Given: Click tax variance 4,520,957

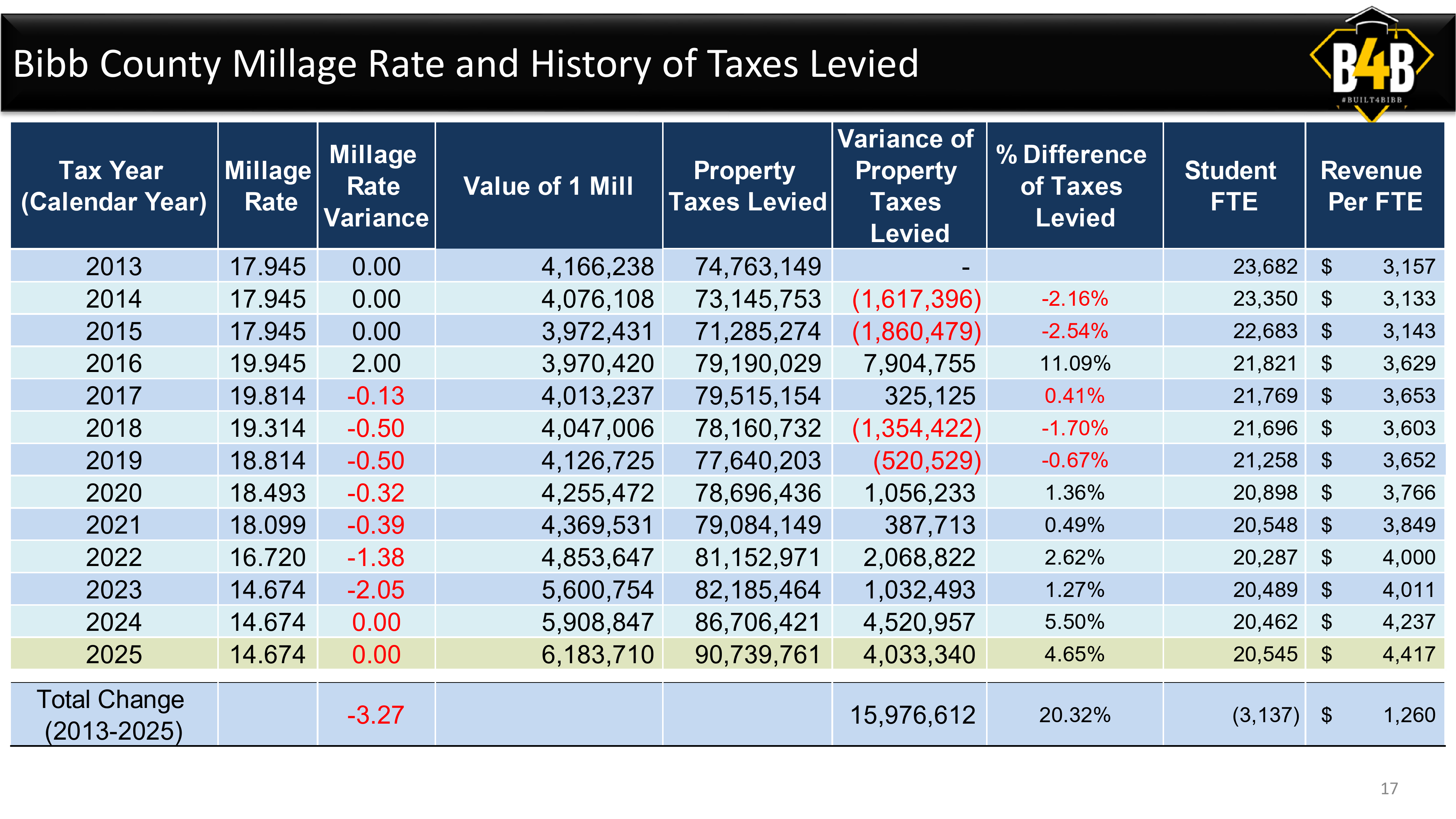Looking at the screenshot, I should tap(919, 622).
